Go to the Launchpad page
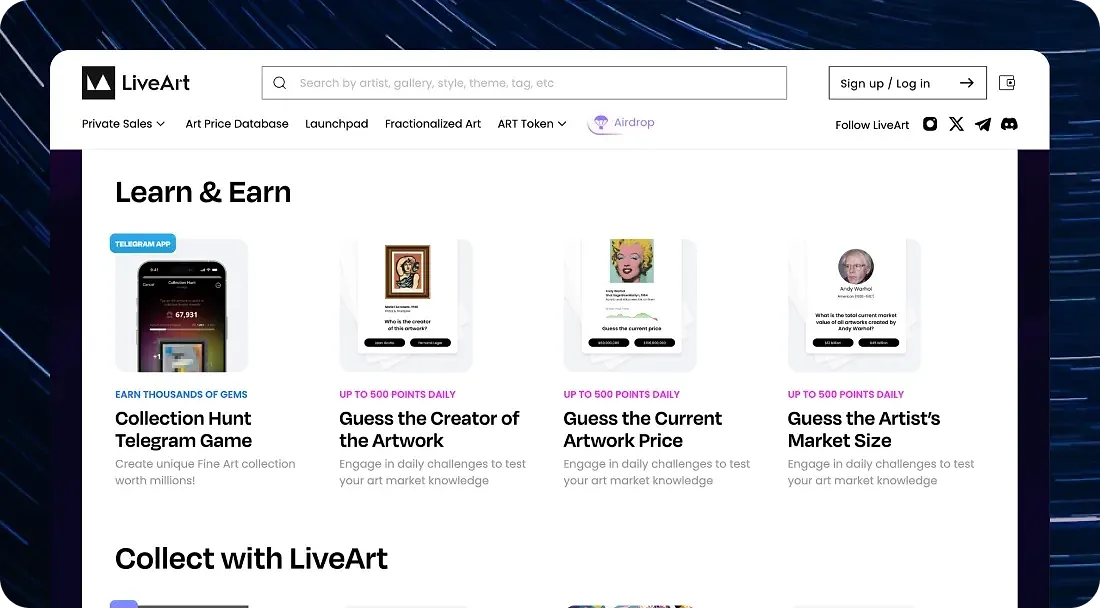Viewport: 1100px width, 608px height. (337, 123)
